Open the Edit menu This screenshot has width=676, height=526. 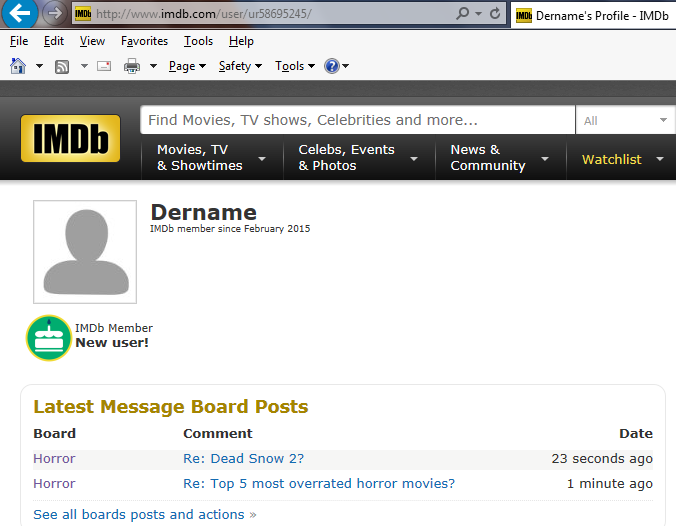point(54,41)
